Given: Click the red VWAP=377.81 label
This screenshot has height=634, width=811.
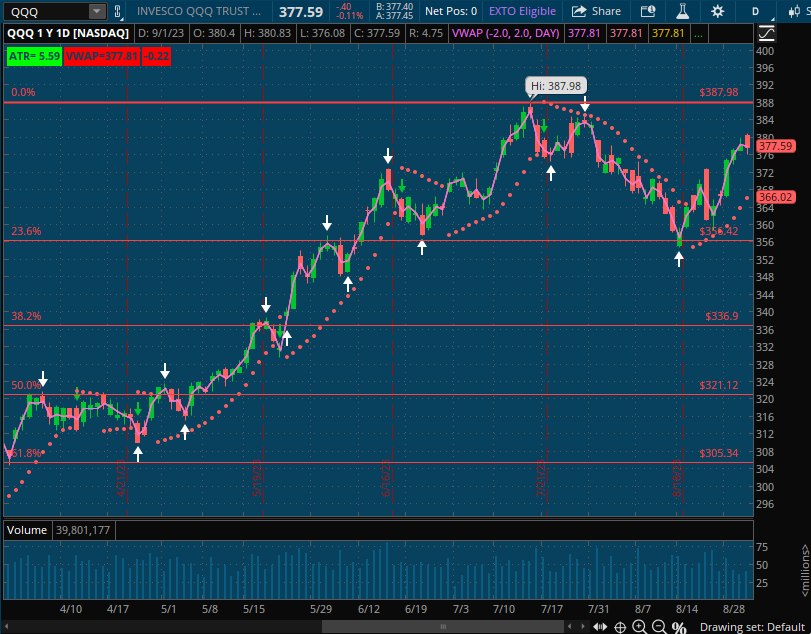Looking at the screenshot, I should [x=102, y=56].
